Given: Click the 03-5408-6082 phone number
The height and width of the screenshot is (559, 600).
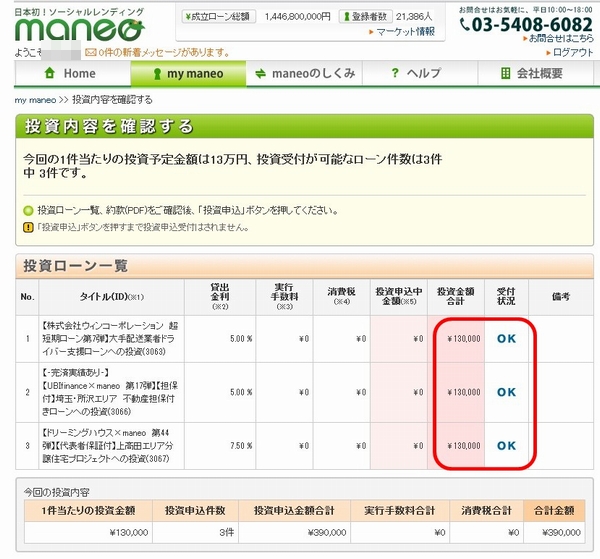Looking at the screenshot, I should click(x=532, y=25).
